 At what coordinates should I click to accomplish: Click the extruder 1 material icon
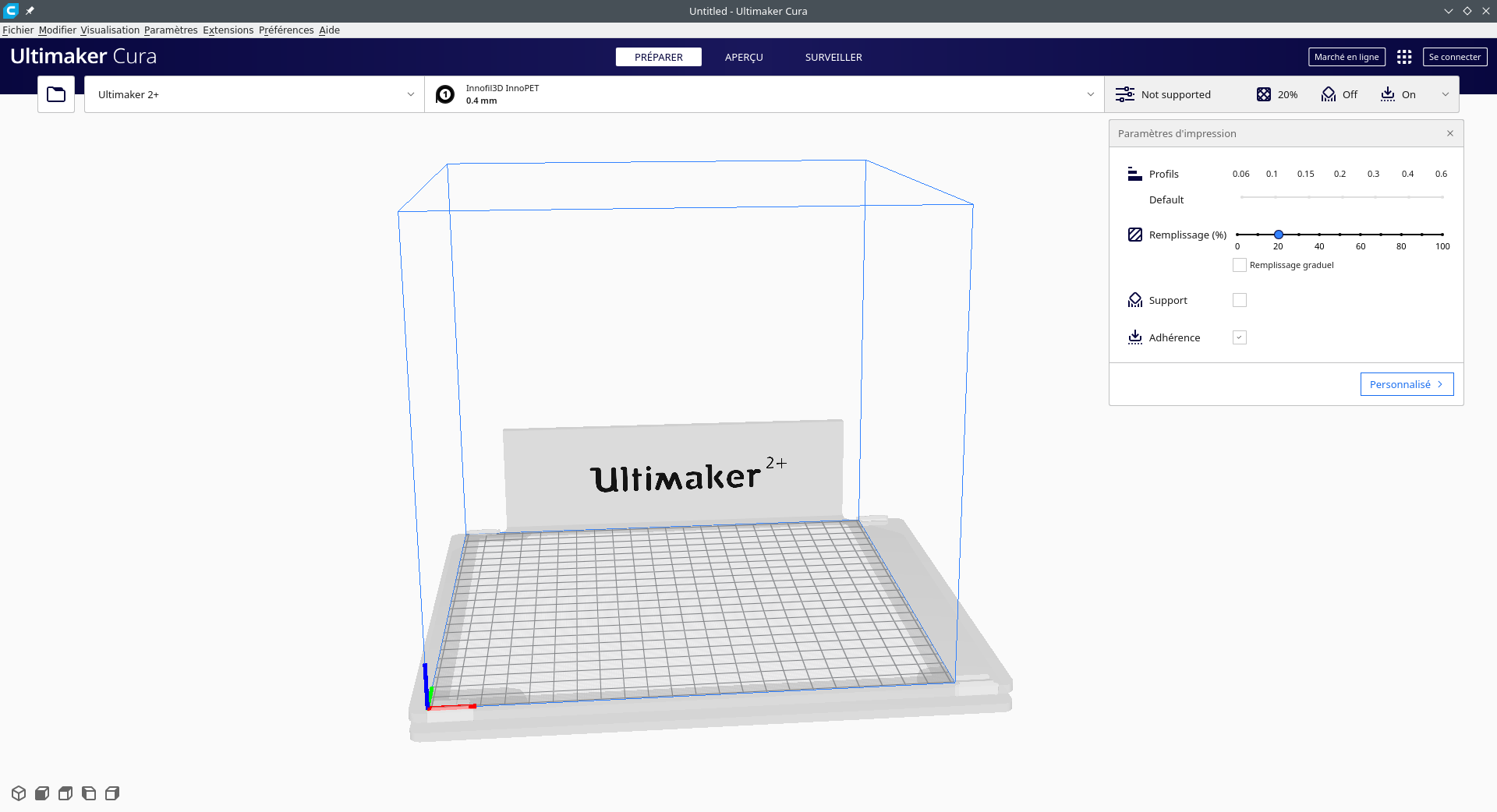pos(445,94)
